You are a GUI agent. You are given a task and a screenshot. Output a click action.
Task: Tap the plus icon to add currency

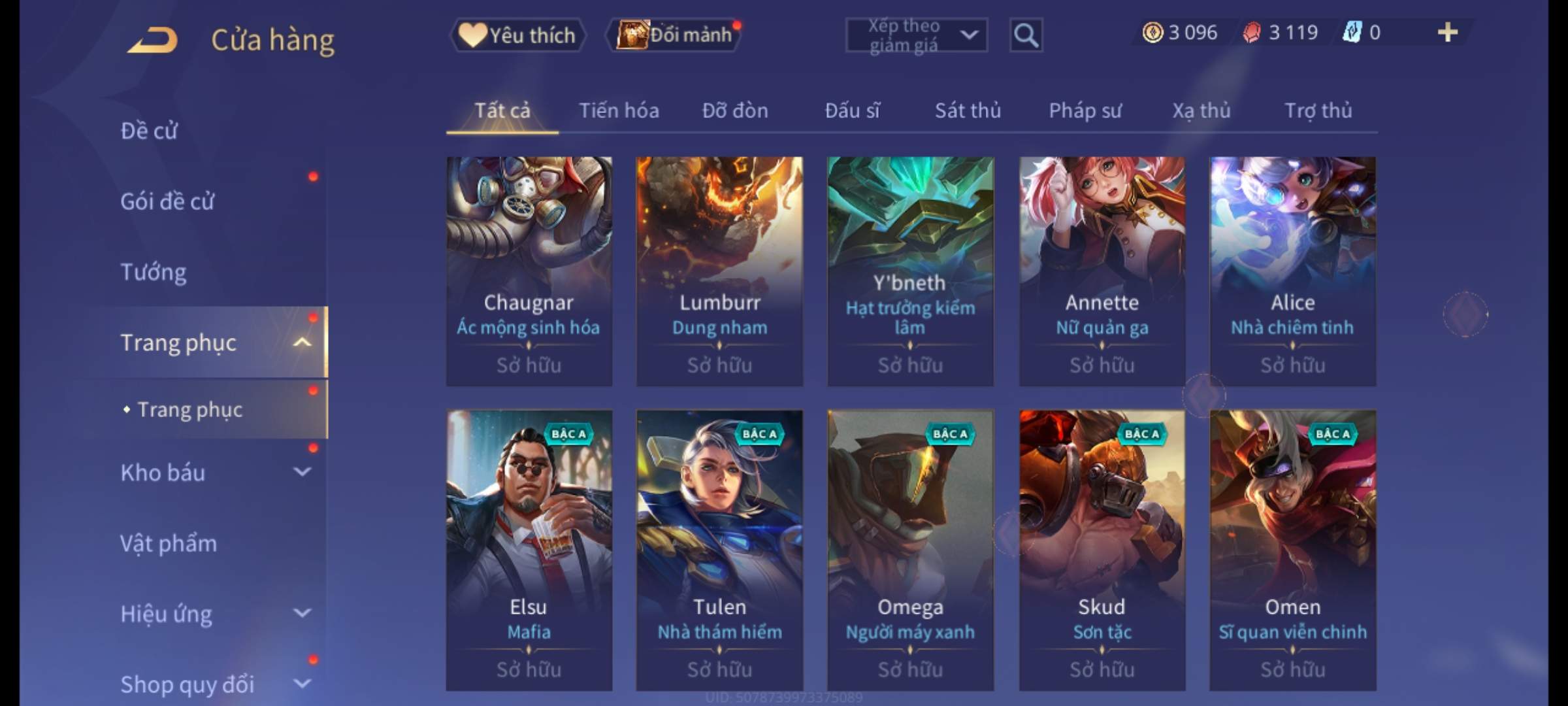click(1448, 33)
